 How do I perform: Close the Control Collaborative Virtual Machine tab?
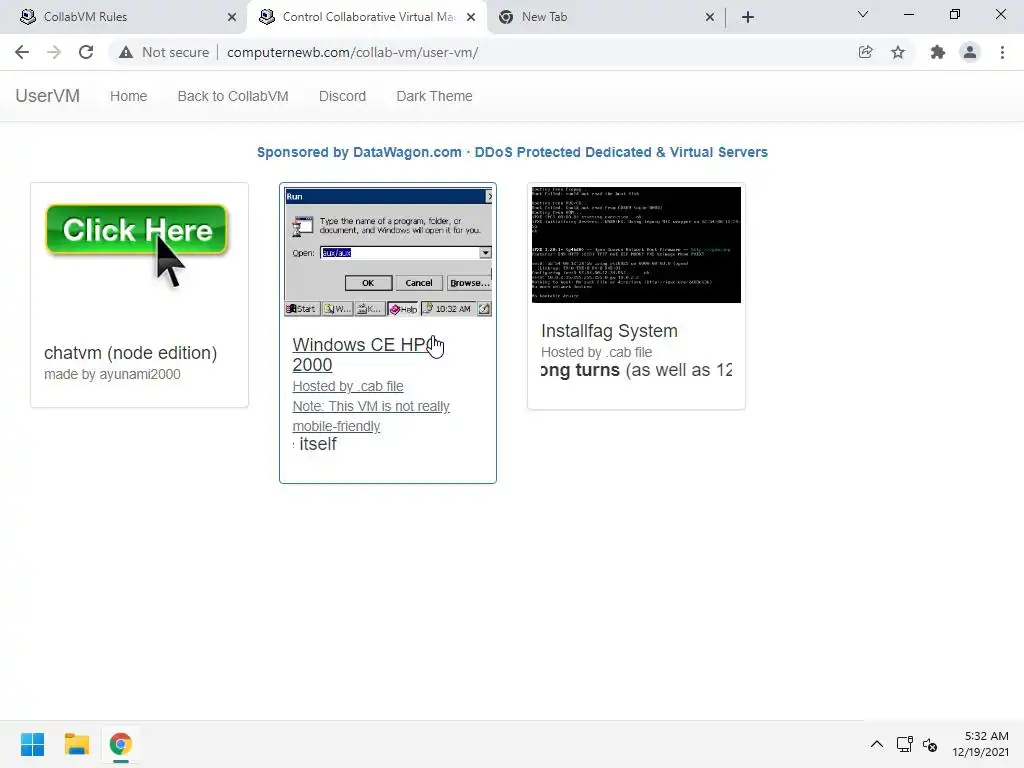(471, 17)
